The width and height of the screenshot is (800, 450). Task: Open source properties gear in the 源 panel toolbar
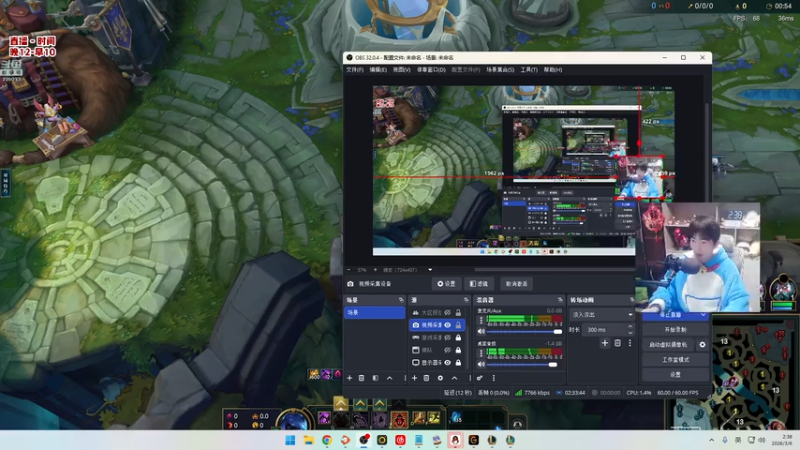click(440, 378)
